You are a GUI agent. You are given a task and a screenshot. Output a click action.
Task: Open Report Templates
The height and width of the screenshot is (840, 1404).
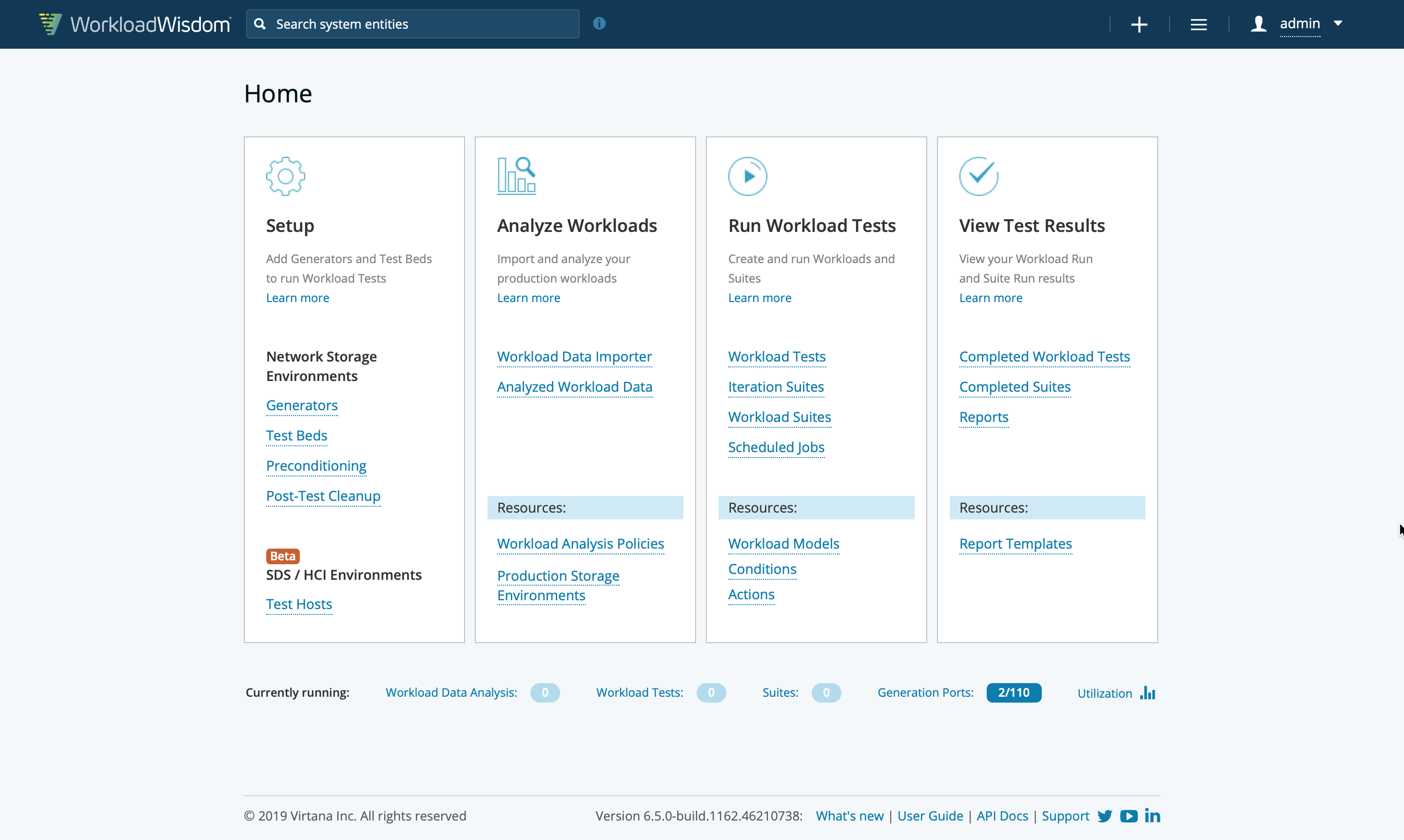1015,543
